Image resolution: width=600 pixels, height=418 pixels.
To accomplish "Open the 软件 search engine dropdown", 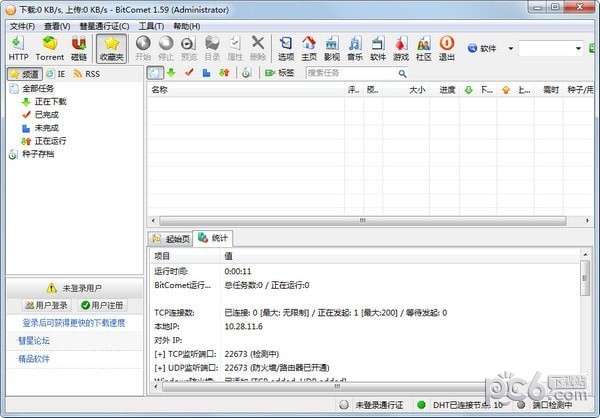I will (x=510, y=48).
